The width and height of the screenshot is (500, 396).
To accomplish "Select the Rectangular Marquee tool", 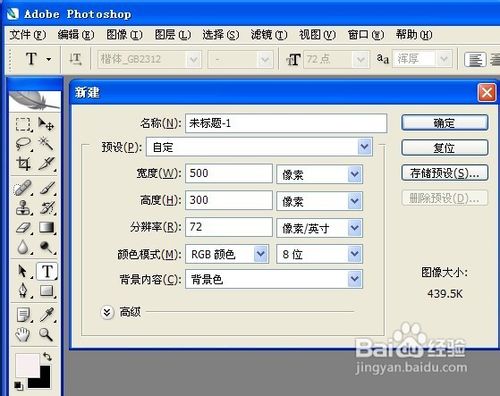I will click(x=23, y=124).
